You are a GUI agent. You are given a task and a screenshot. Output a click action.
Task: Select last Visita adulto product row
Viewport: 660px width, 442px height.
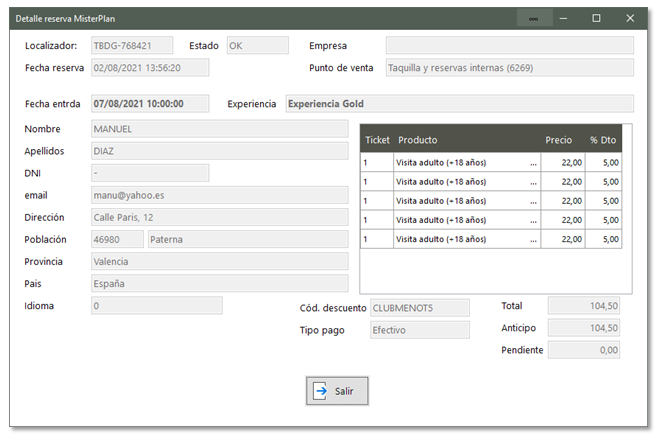click(x=491, y=239)
